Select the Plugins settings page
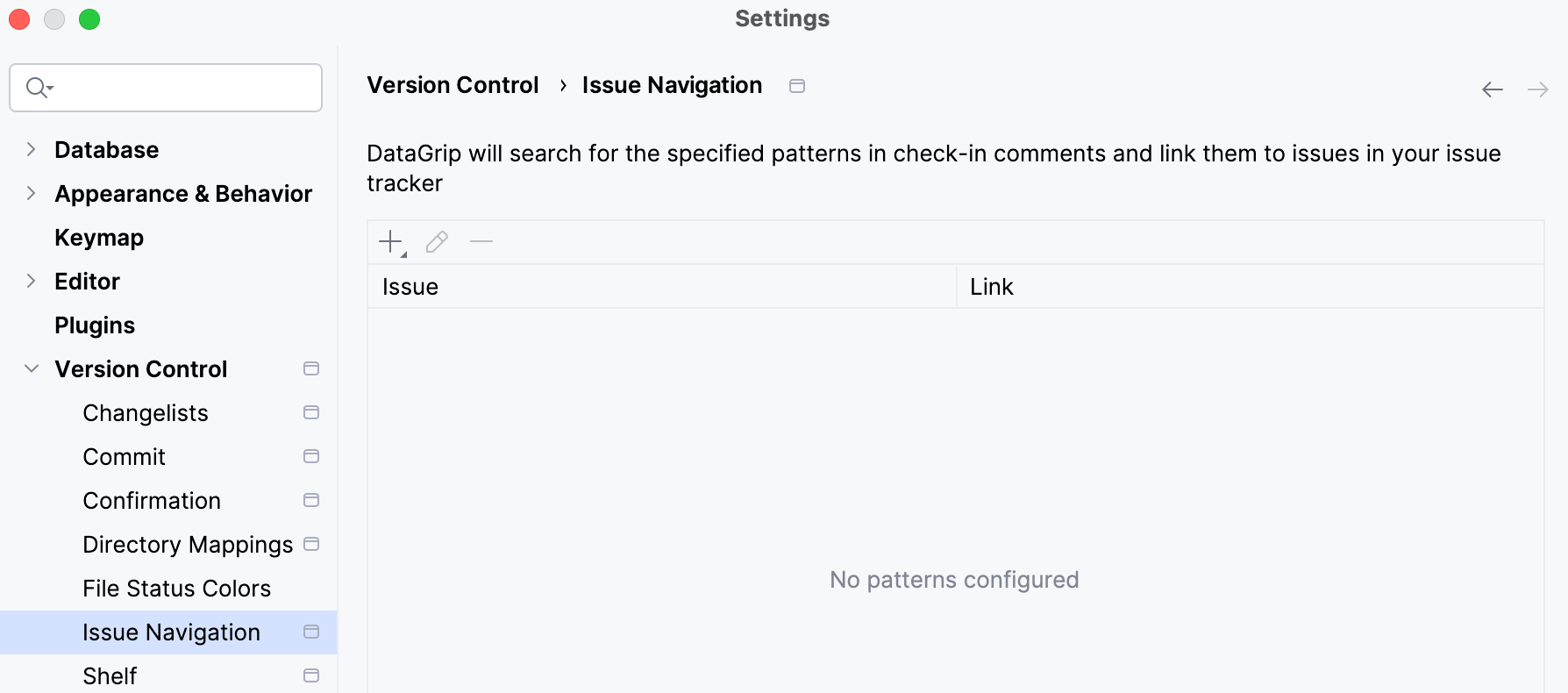Viewport: 1568px width, 693px height. tap(95, 325)
